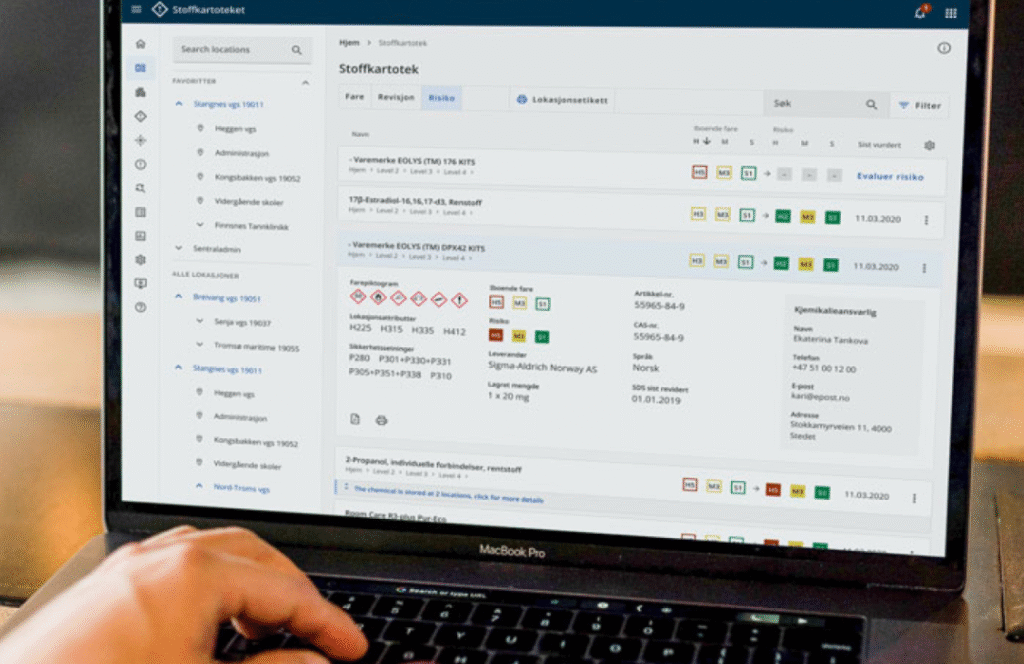Collapse the Favoritter section
Screen dimensions: 1024x664
pyautogui.click(x=305, y=82)
